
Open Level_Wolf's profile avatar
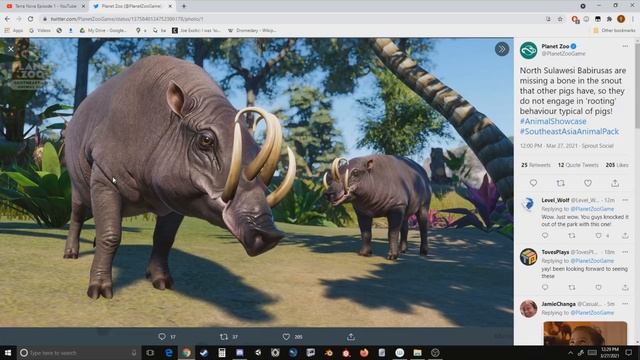(528, 204)
